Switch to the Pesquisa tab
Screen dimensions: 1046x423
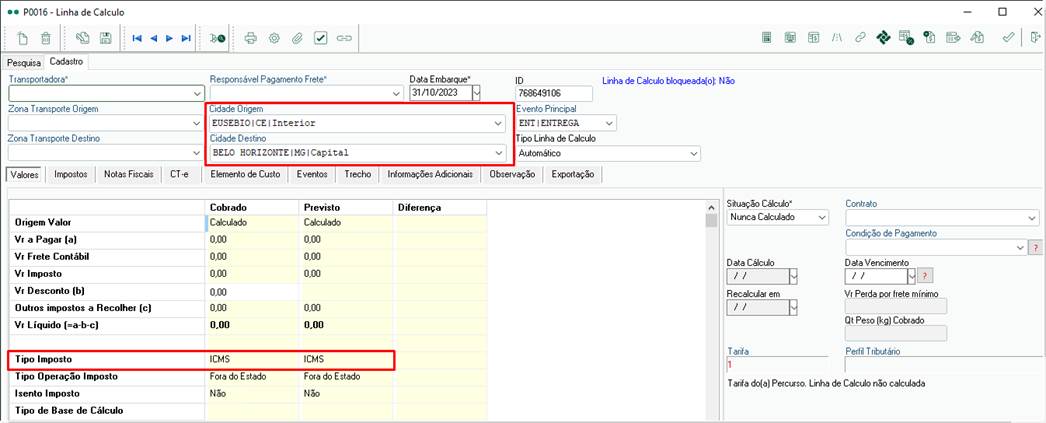click(24, 62)
